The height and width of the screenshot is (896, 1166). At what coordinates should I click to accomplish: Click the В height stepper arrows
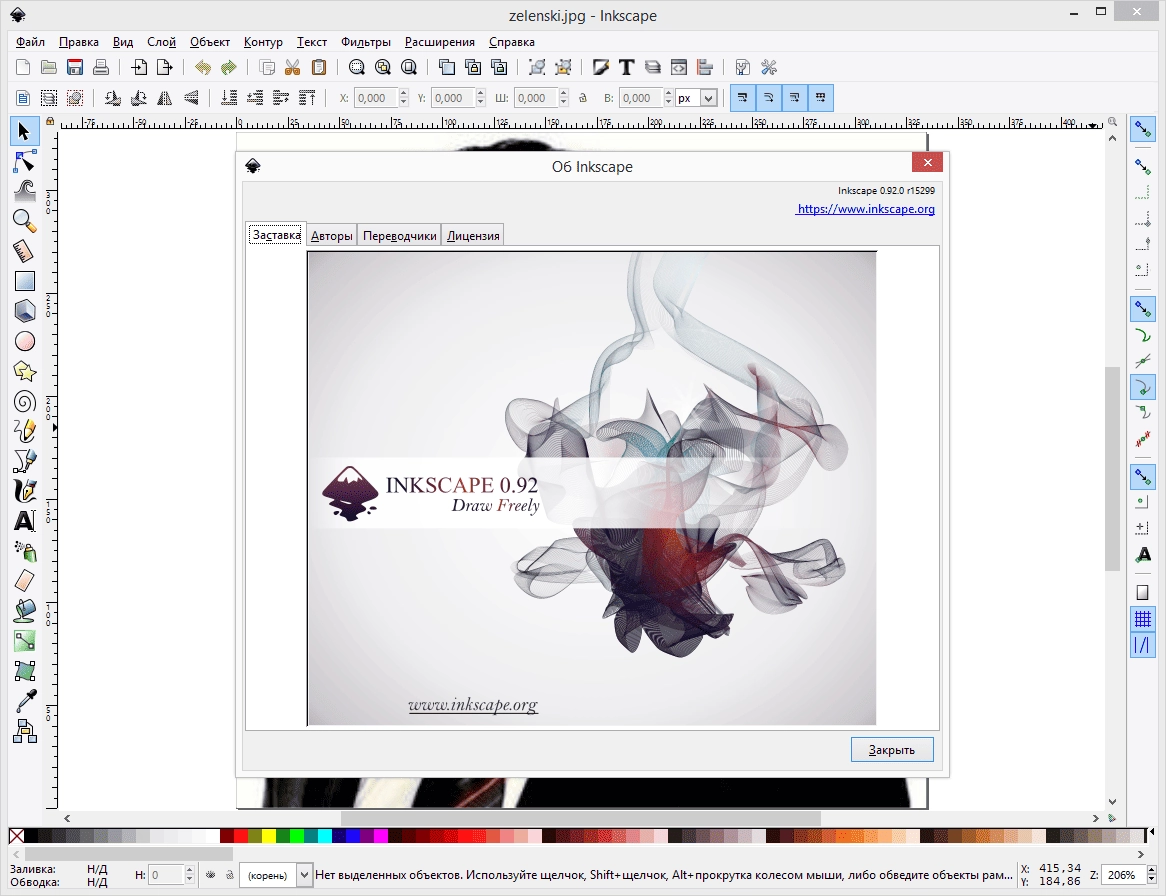[x=669, y=98]
